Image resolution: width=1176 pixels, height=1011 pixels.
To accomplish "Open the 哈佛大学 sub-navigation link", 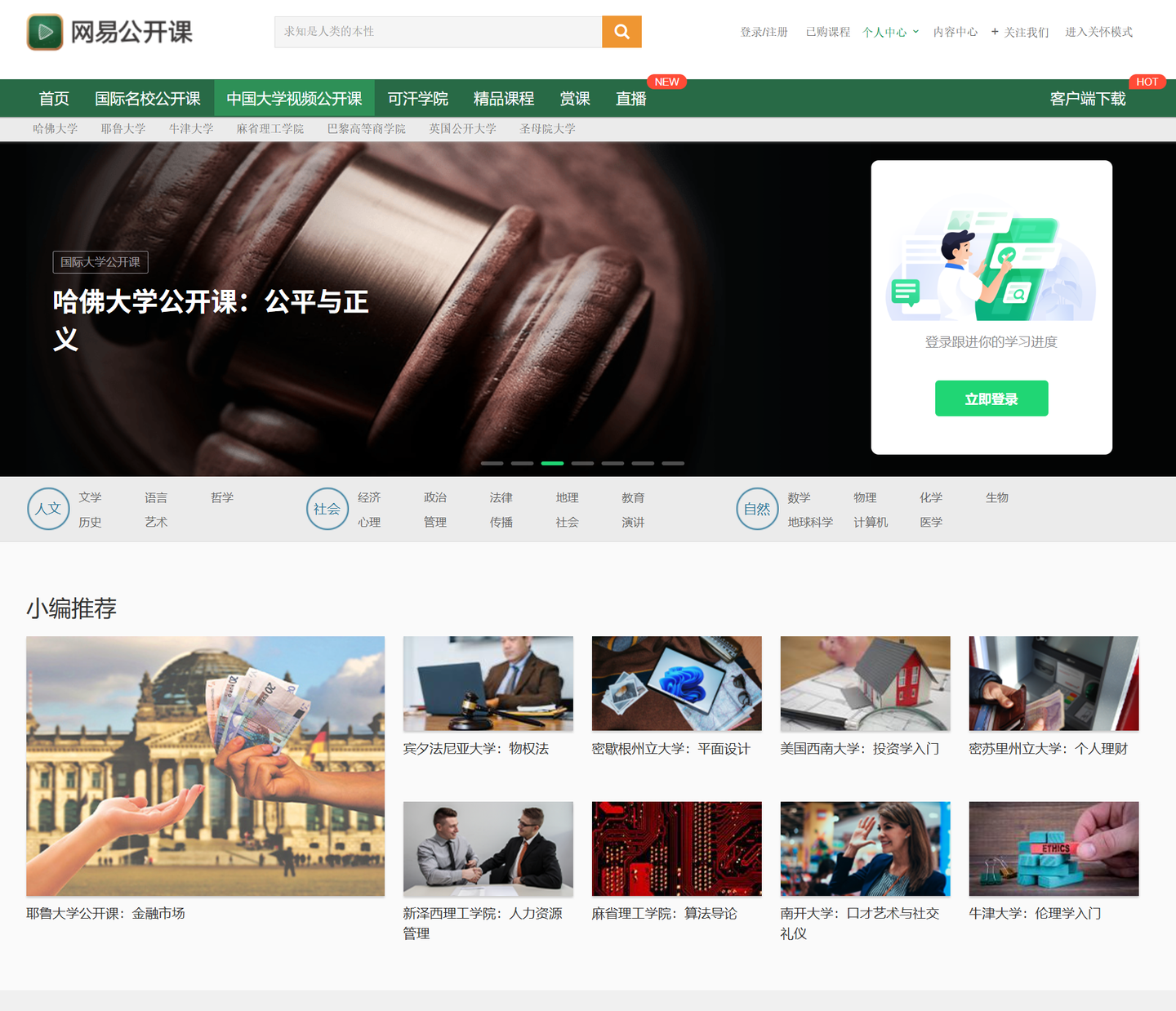I will pos(56,129).
